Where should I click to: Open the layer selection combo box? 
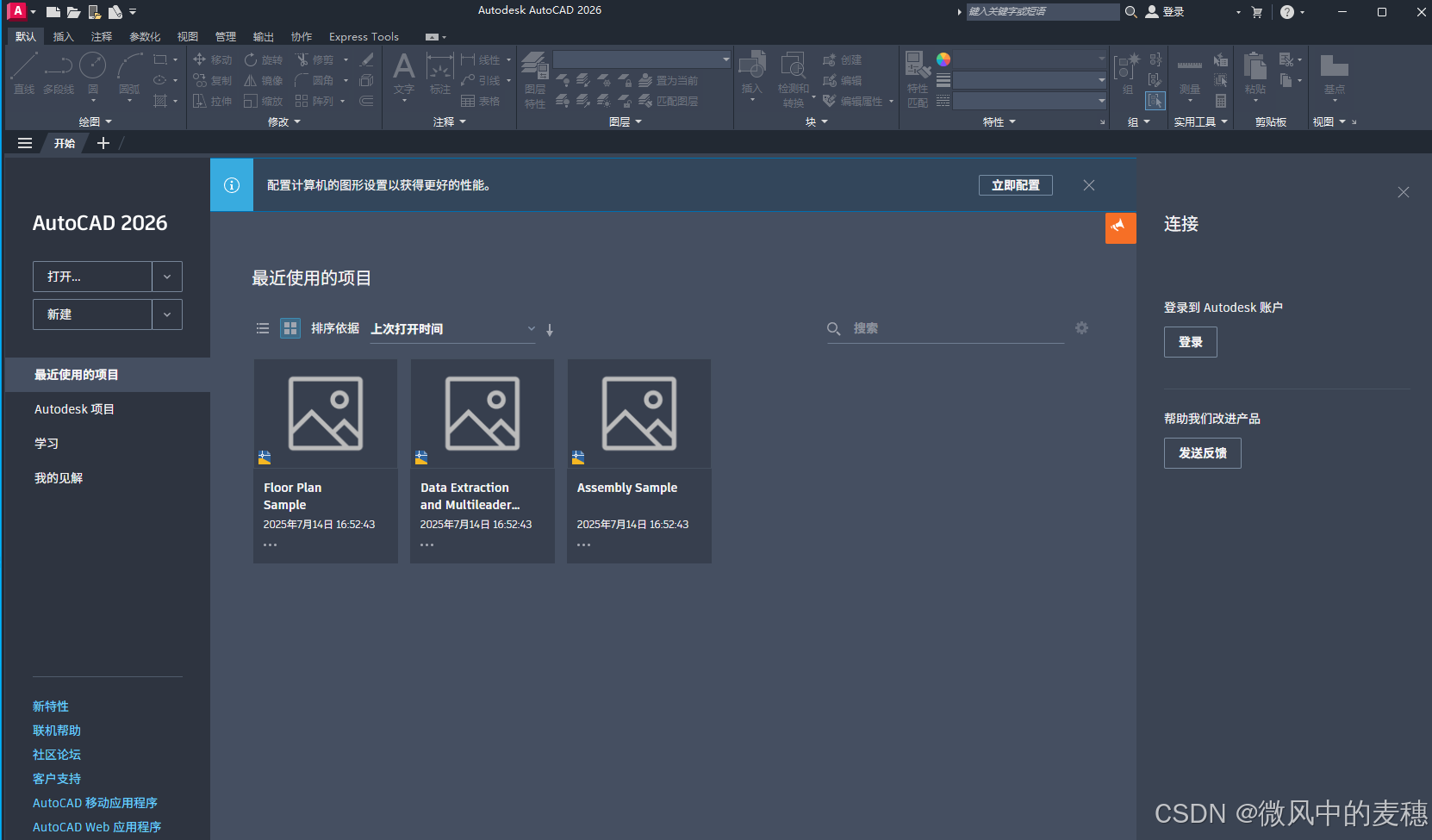(642, 59)
